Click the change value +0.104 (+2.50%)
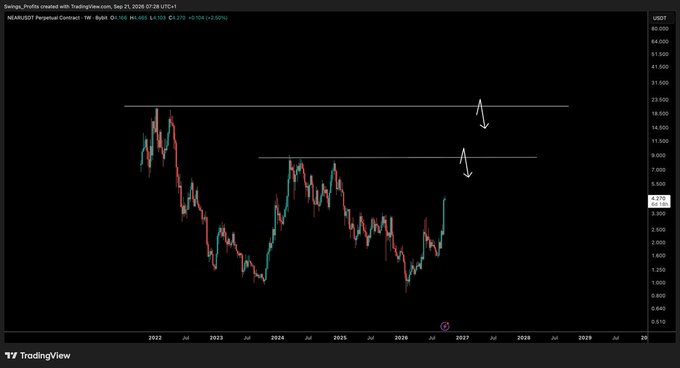Image resolution: width=680 pixels, height=368 pixels. click(208, 18)
